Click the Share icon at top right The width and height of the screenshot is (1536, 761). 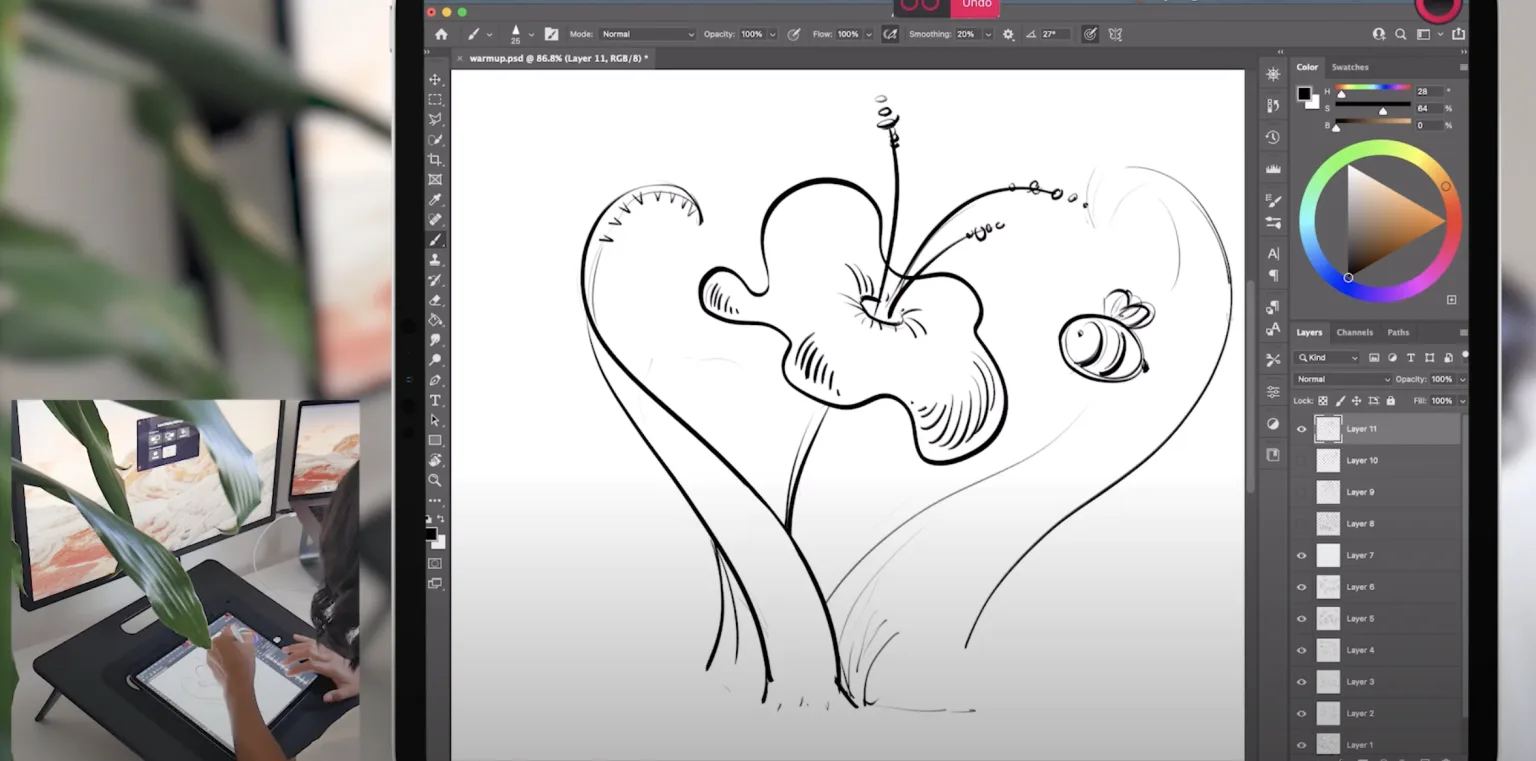click(x=1459, y=34)
